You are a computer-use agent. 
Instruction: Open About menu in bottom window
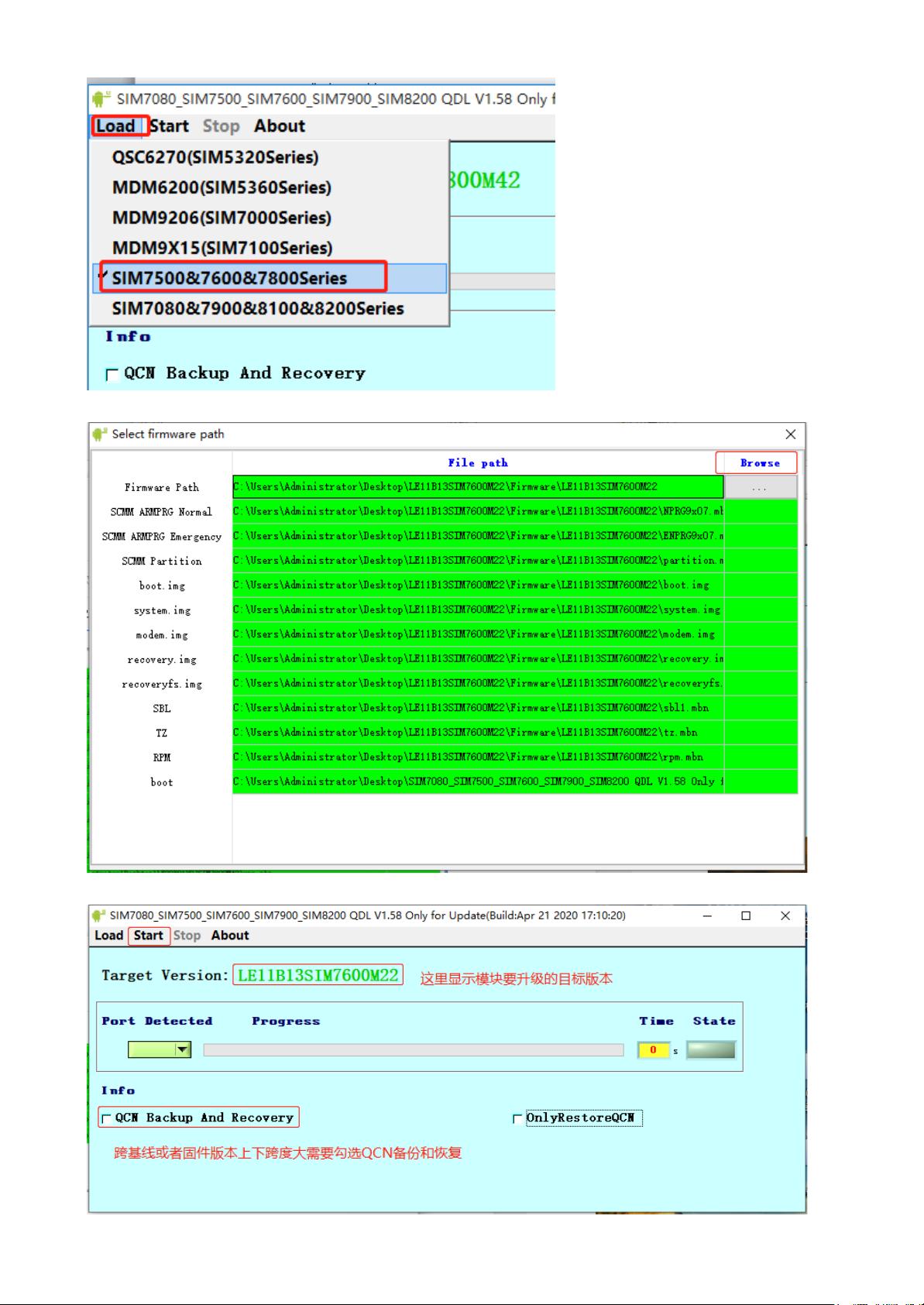pyautogui.click(x=230, y=936)
